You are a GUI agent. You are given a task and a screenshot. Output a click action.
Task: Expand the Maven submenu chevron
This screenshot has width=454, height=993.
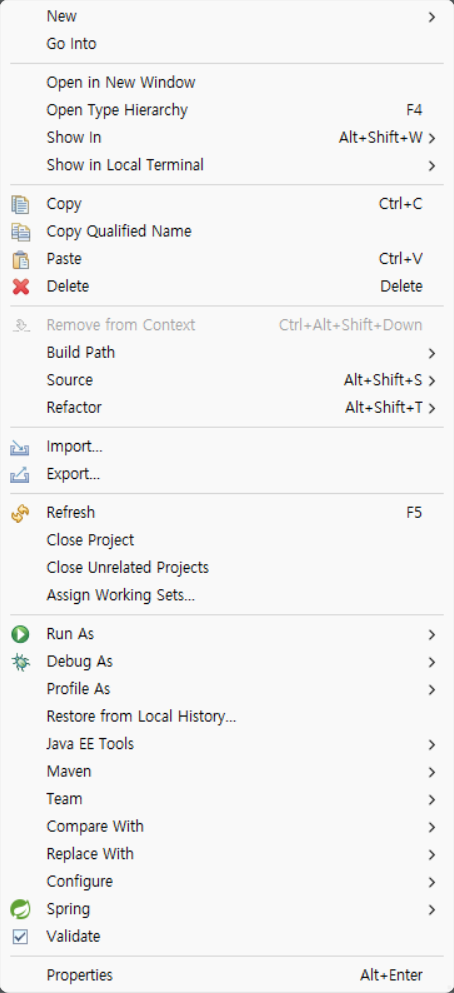coord(432,773)
